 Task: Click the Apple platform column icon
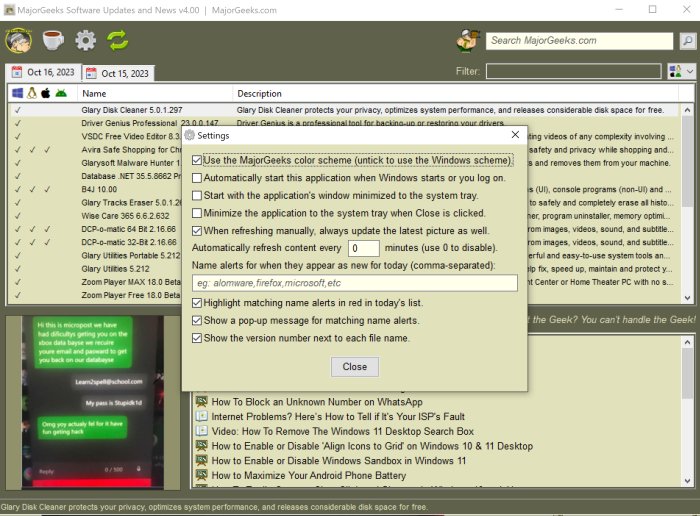click(x=46, y=93)
